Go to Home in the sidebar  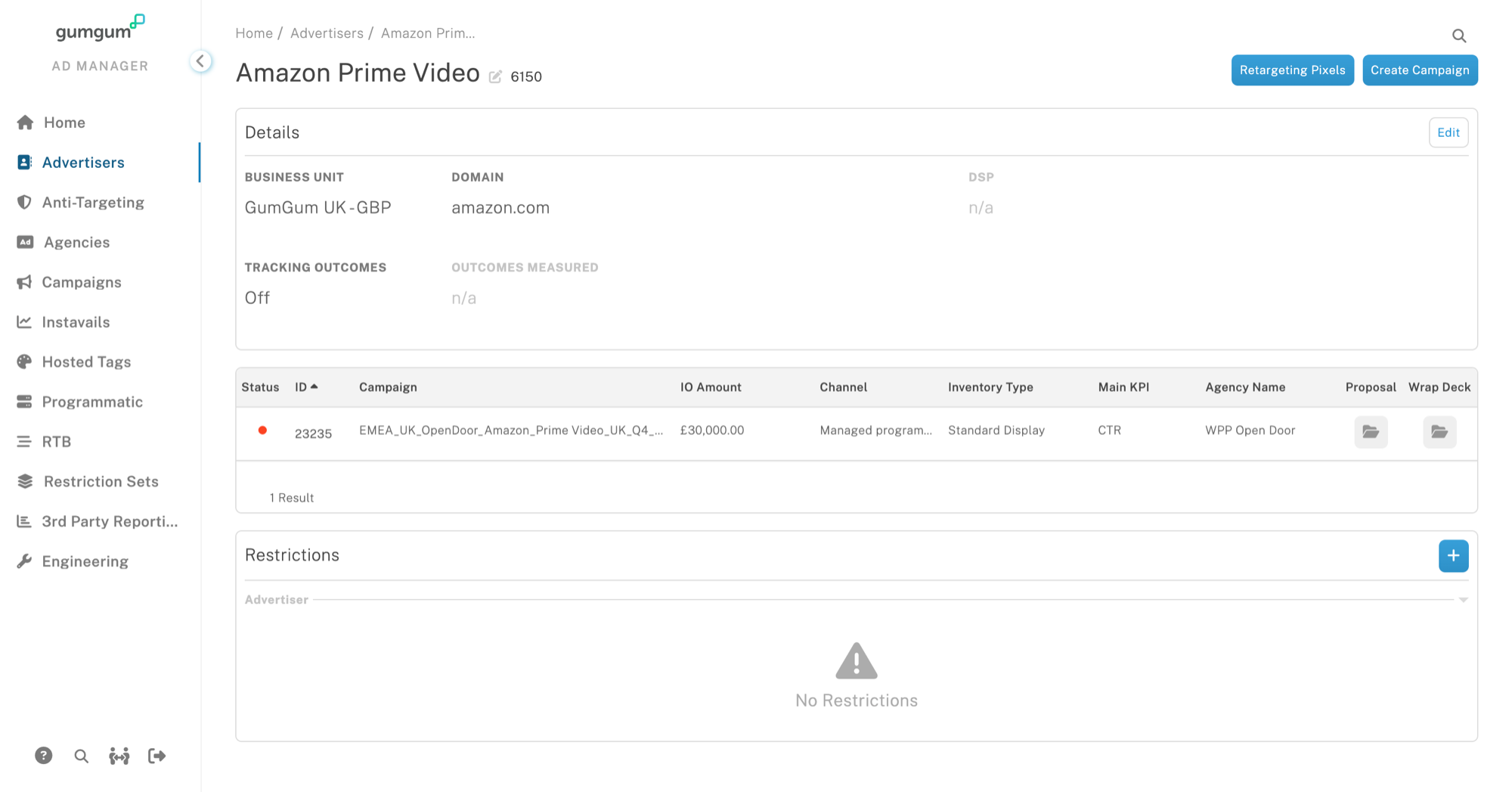64,123
